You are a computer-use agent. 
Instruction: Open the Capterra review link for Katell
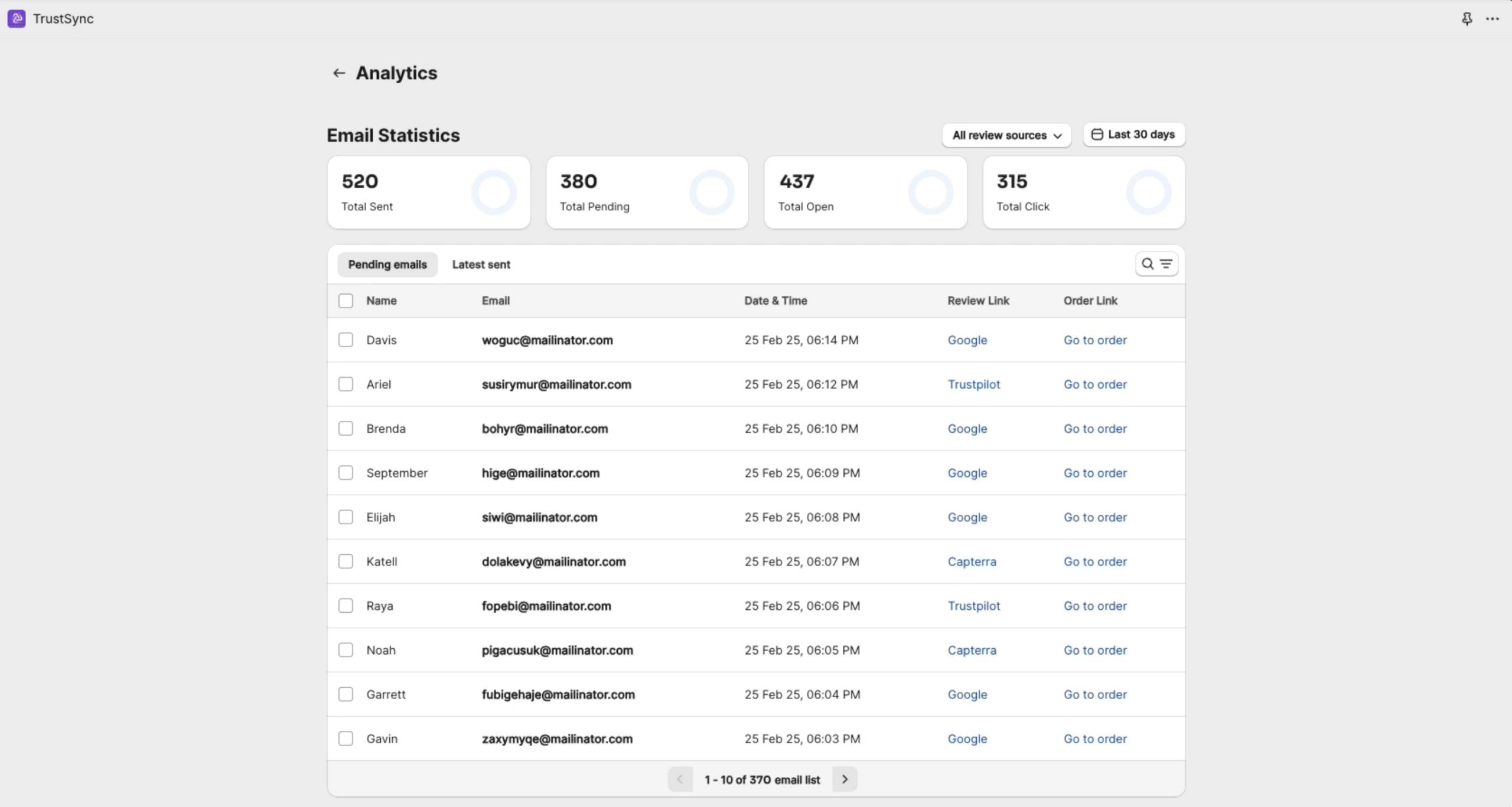tap(972, 561)
